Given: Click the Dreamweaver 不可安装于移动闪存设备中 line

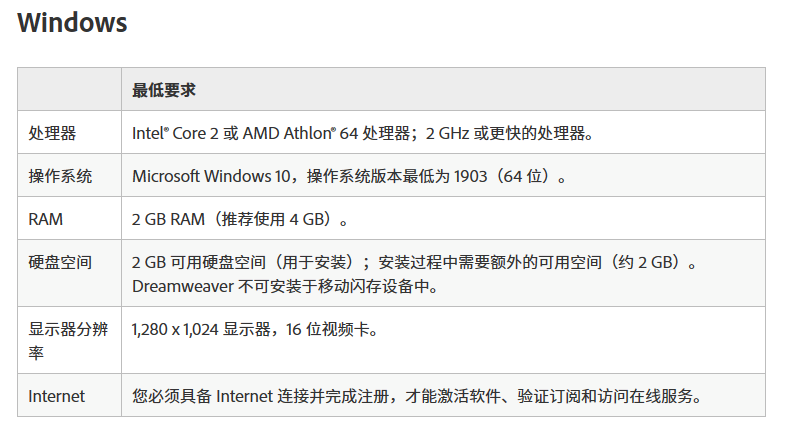Looking at the screenshot, I should point(285,286).
